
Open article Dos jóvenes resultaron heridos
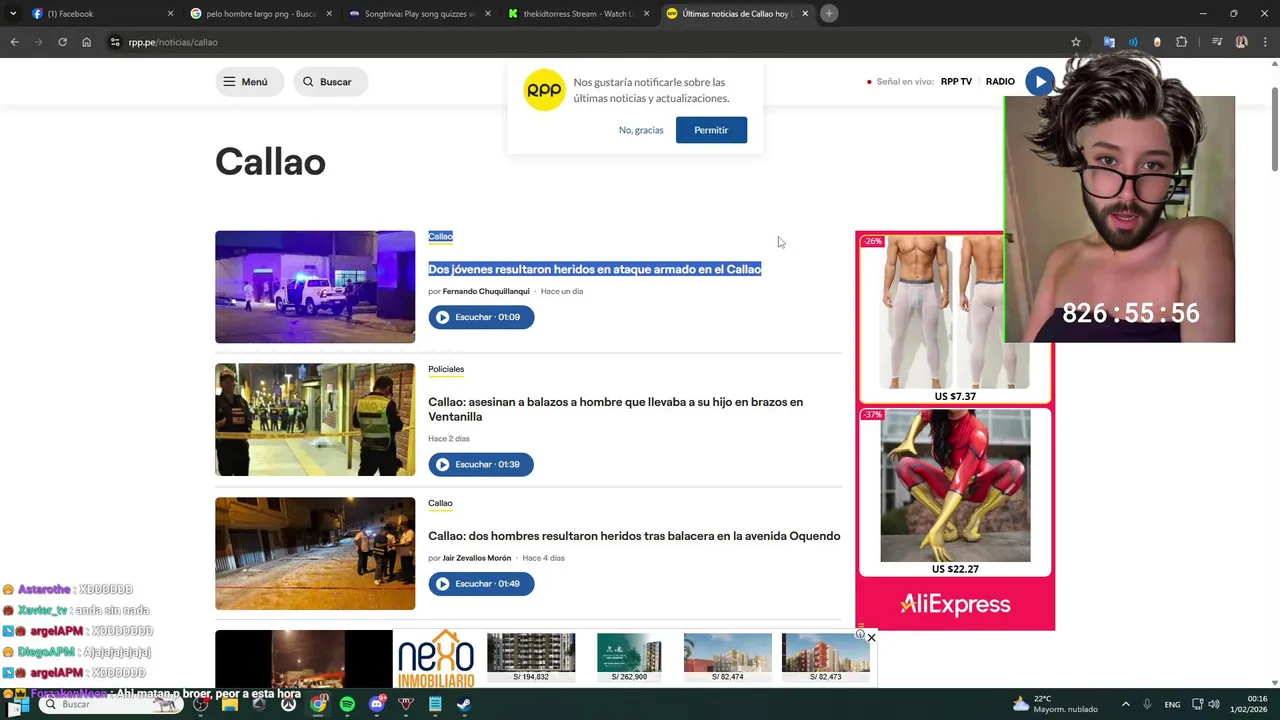tap(595, 269)
